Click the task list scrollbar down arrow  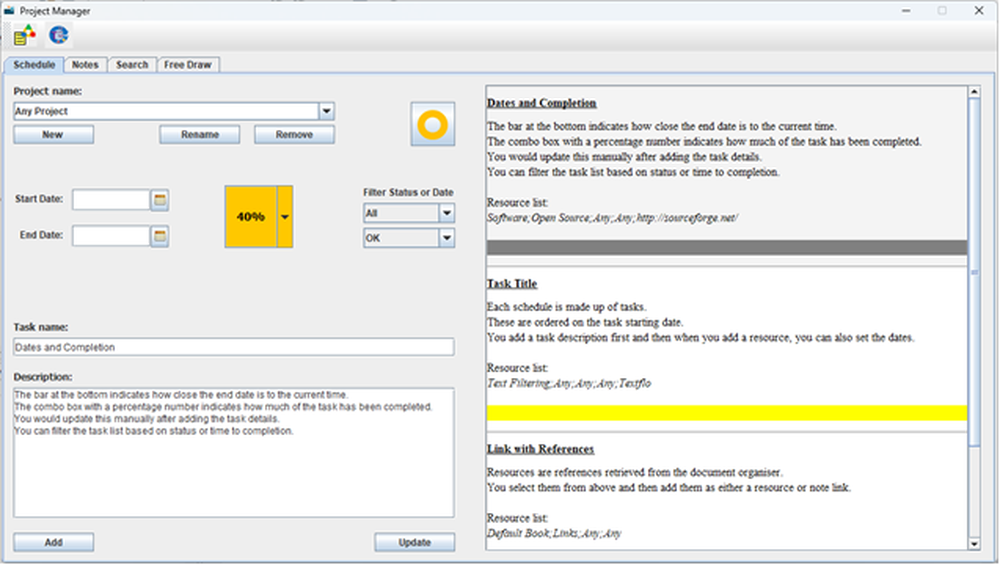click(x=974, y=544)
